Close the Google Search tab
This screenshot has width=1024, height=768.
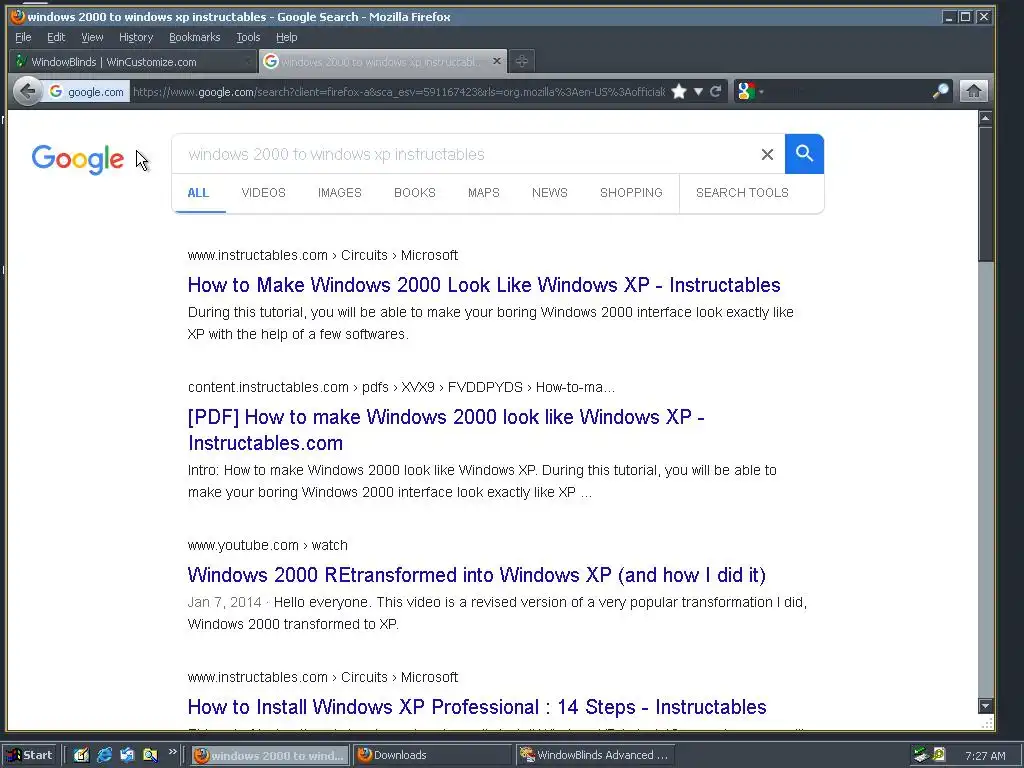(497, 61)
